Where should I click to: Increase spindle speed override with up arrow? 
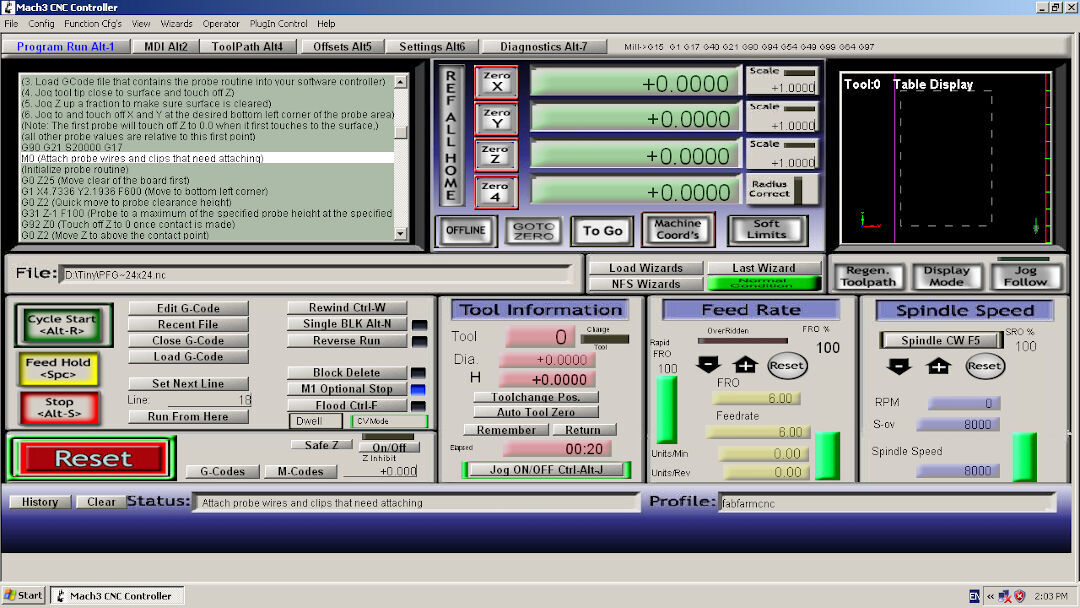click(938, 366)
